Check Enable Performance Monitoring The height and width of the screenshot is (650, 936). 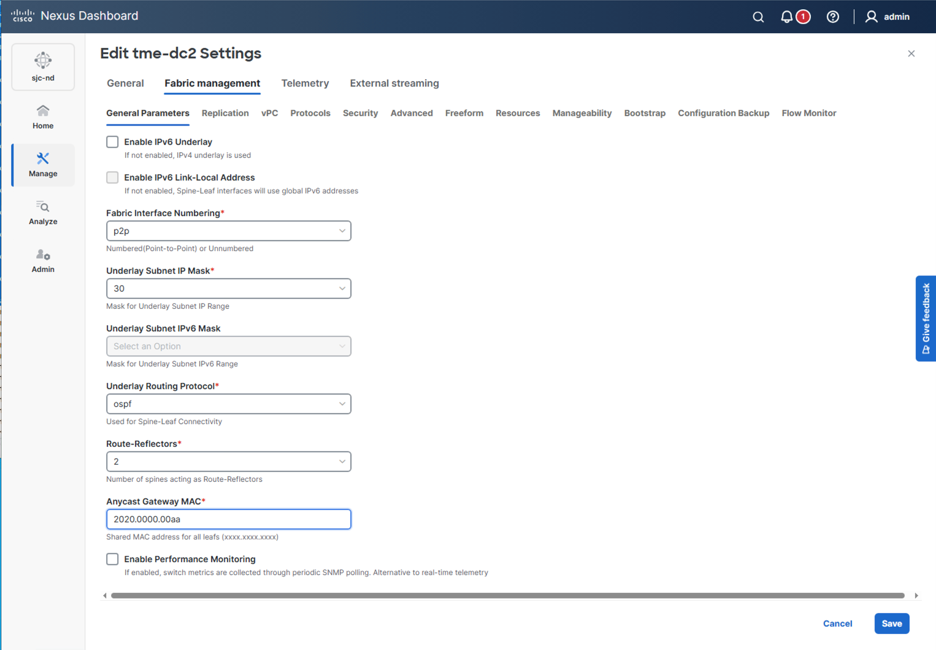112,559
